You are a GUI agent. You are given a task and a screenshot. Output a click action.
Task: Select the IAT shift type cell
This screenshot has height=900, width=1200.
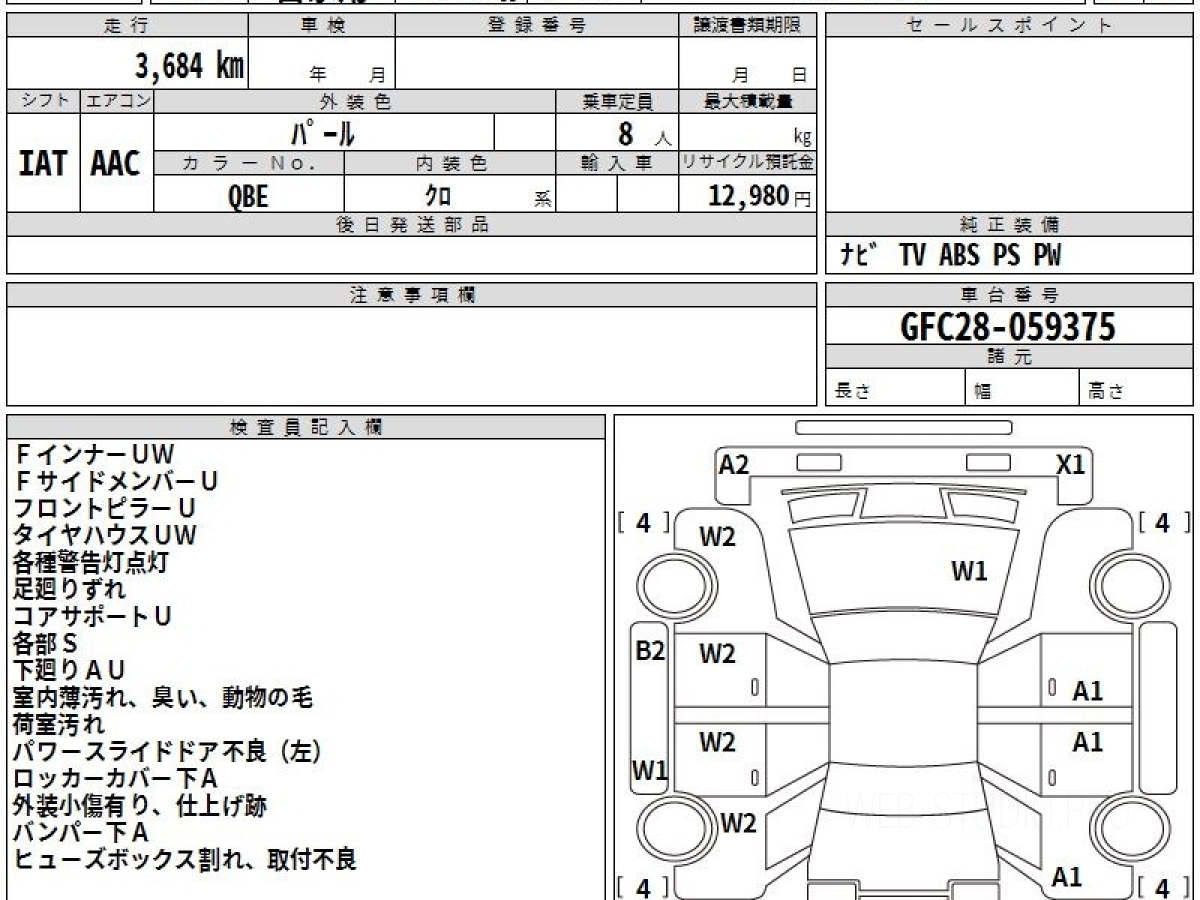pos(43,163)
